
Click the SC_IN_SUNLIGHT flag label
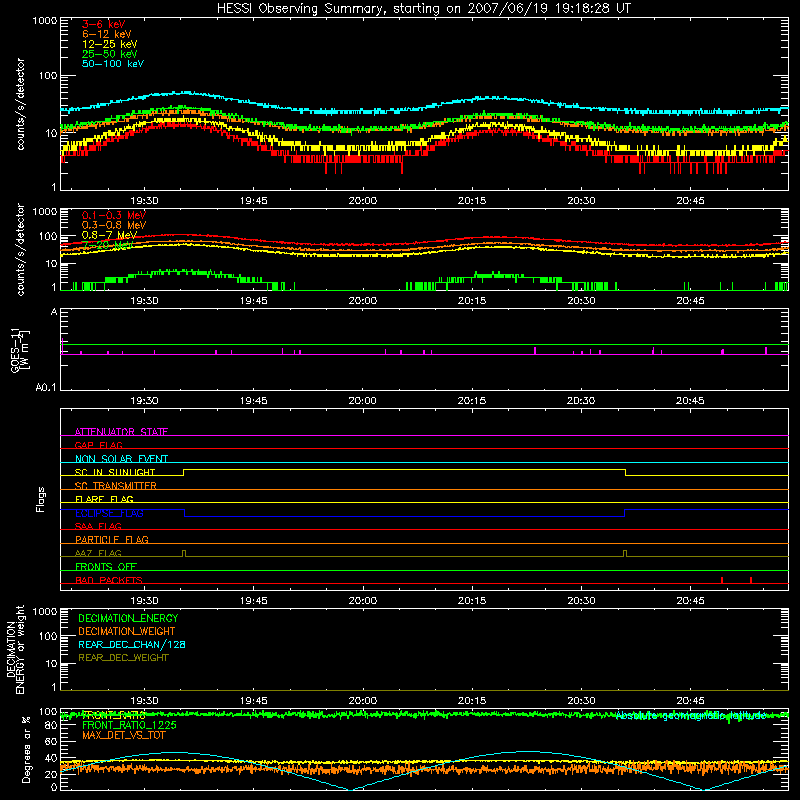coord(115,472)
